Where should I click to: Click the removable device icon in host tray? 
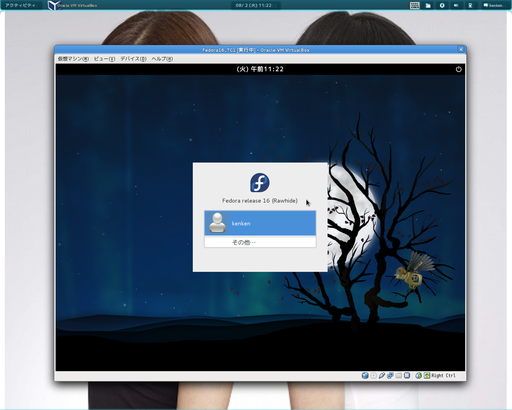[470, 5]
